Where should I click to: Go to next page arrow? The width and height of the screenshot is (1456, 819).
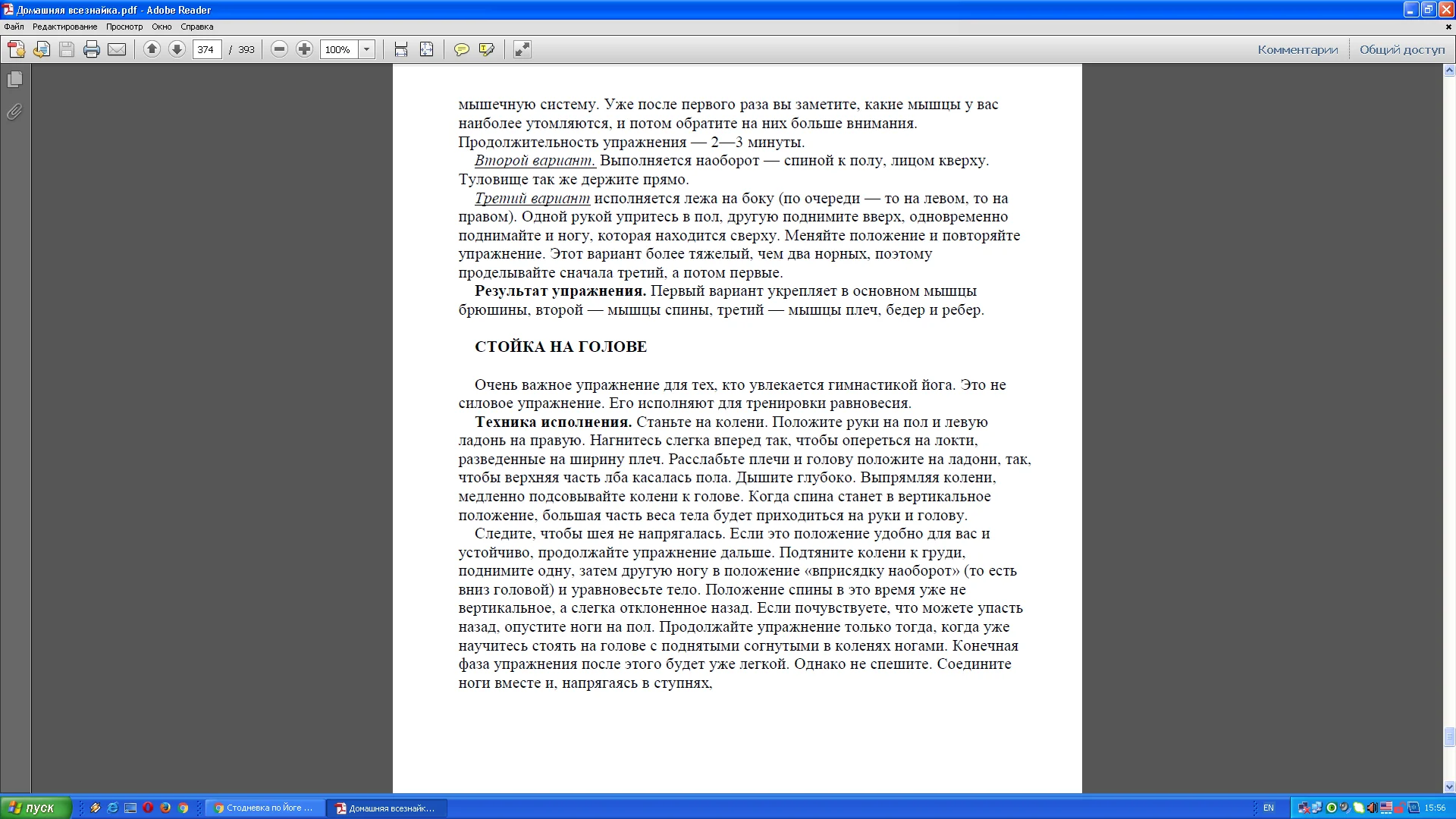177,49
